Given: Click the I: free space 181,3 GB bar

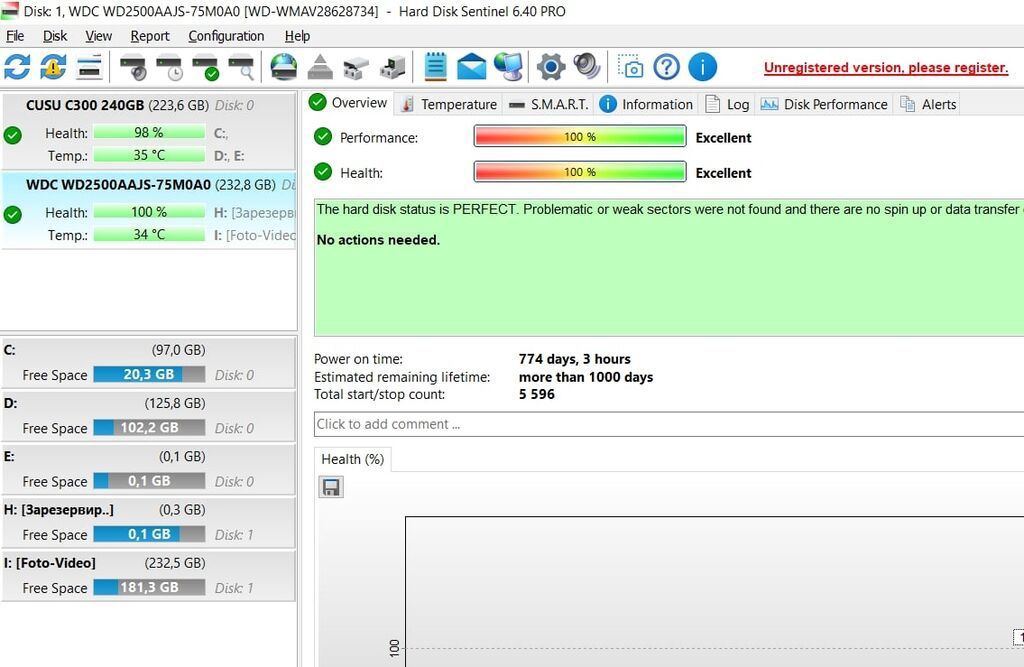Looking at the screenshot, I should 149,587.
